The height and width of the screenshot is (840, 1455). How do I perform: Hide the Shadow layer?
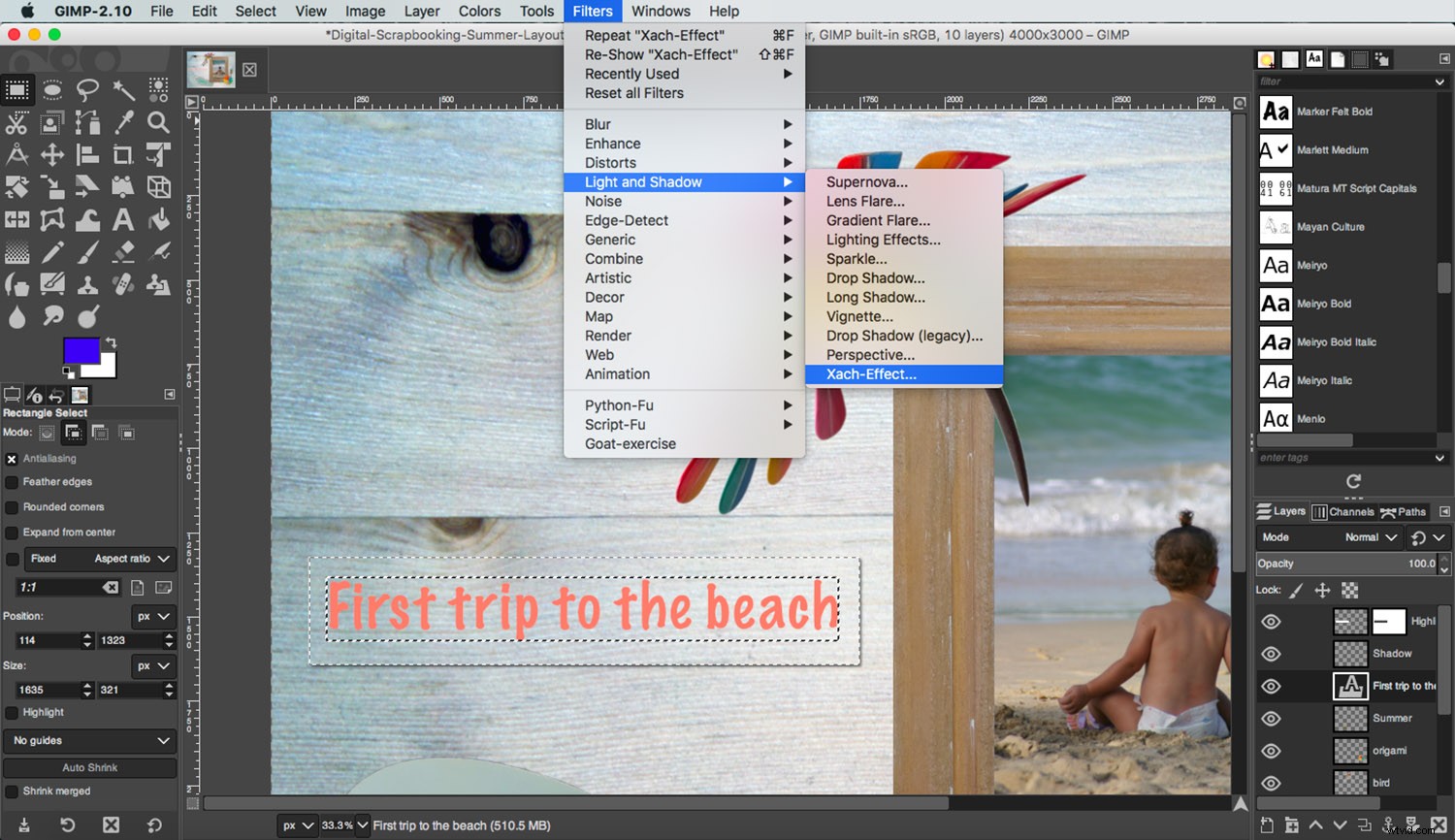click(1271, 653)
